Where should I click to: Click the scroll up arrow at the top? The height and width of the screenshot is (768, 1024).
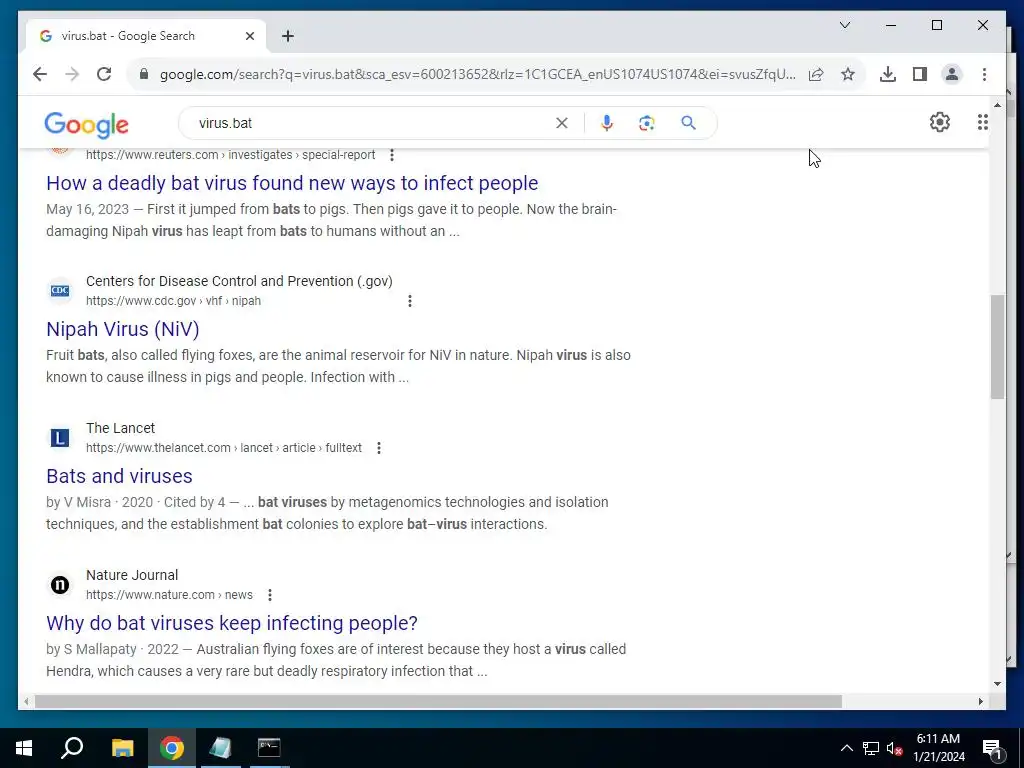click(997, 104)
